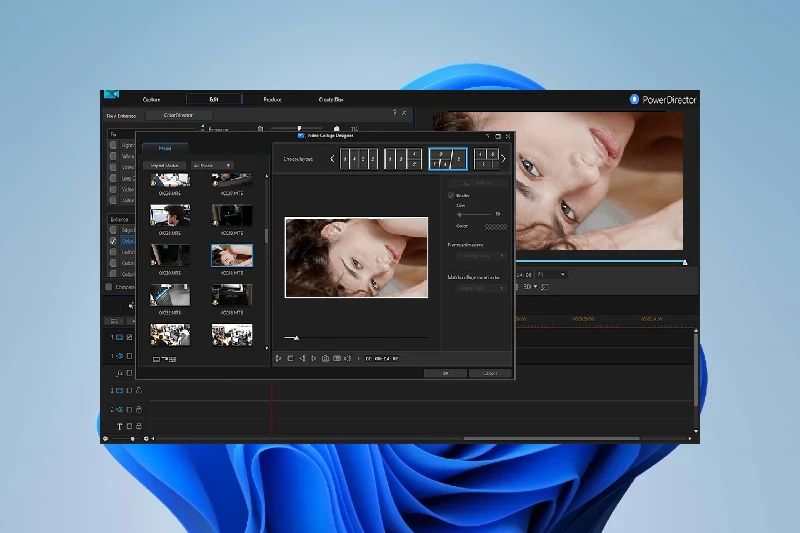Pick the last visible grid collage layout

click(x=486, y=159)
